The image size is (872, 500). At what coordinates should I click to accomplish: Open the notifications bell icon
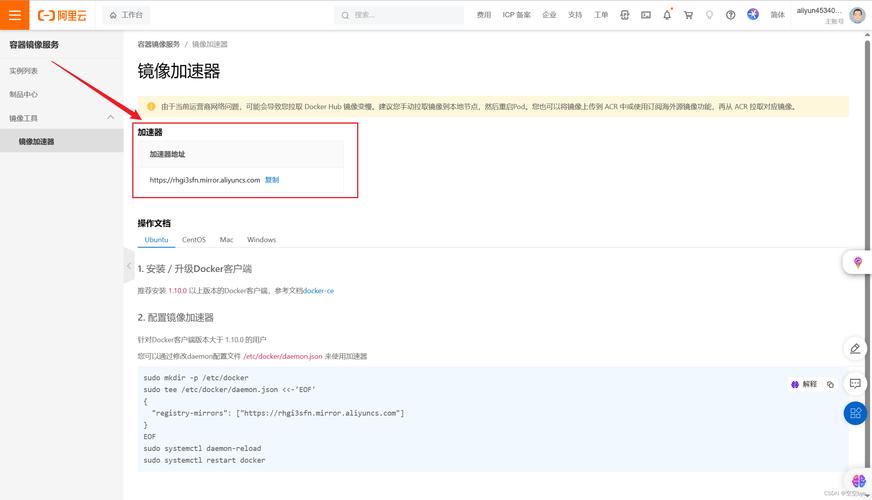tap(667, 15)
